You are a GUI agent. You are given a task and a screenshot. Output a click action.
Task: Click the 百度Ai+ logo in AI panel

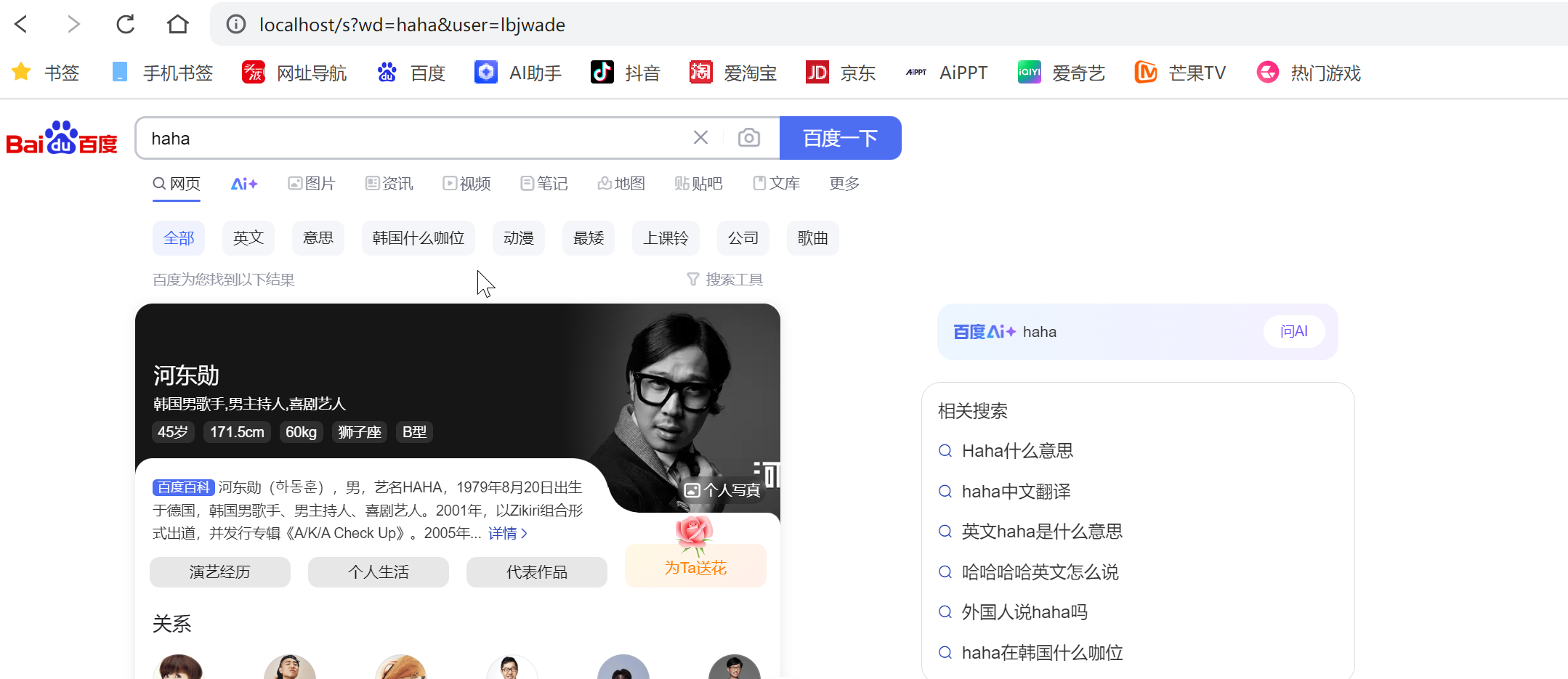pos(985,332)
